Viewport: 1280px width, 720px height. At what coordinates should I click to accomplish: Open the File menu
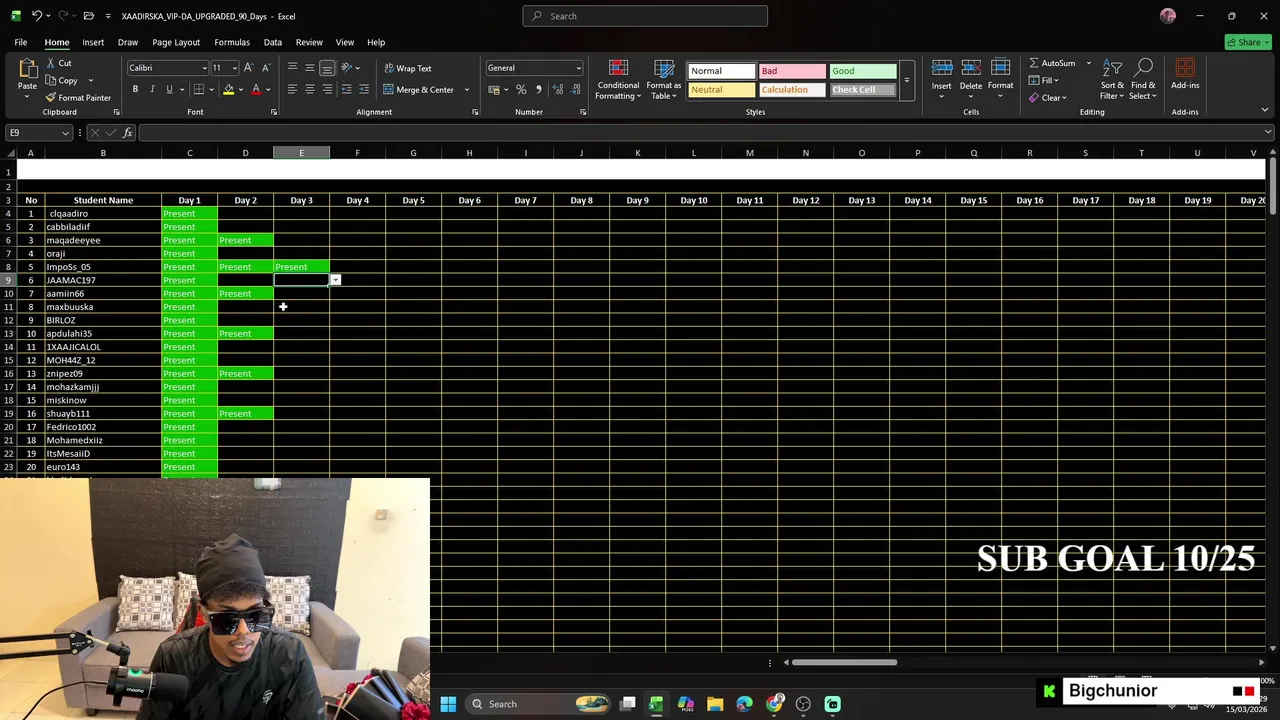pos(20,42)
